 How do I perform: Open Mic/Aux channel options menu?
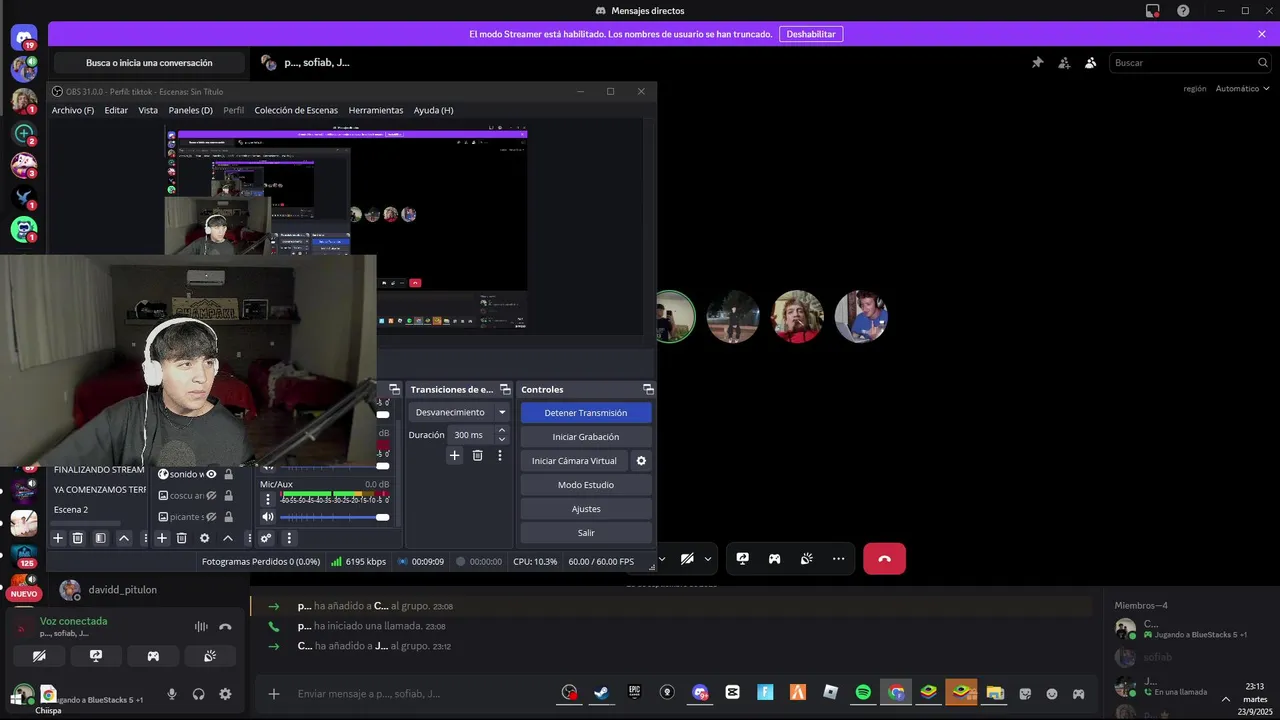267,499
